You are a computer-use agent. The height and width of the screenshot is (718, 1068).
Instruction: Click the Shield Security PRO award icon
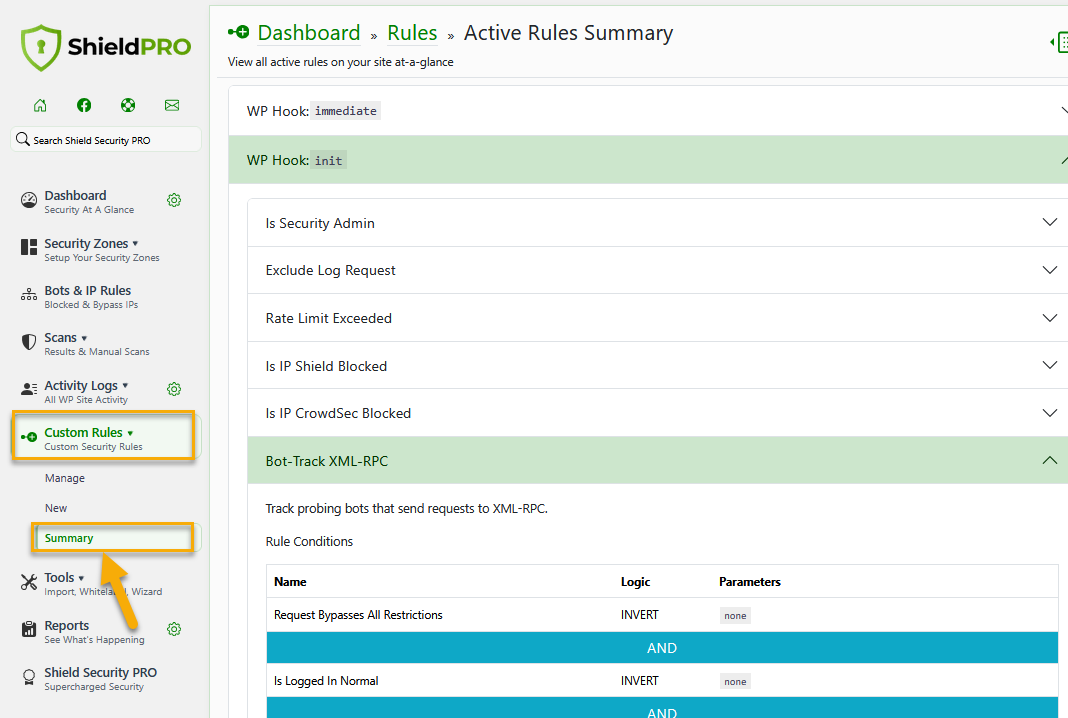point(29,676)
